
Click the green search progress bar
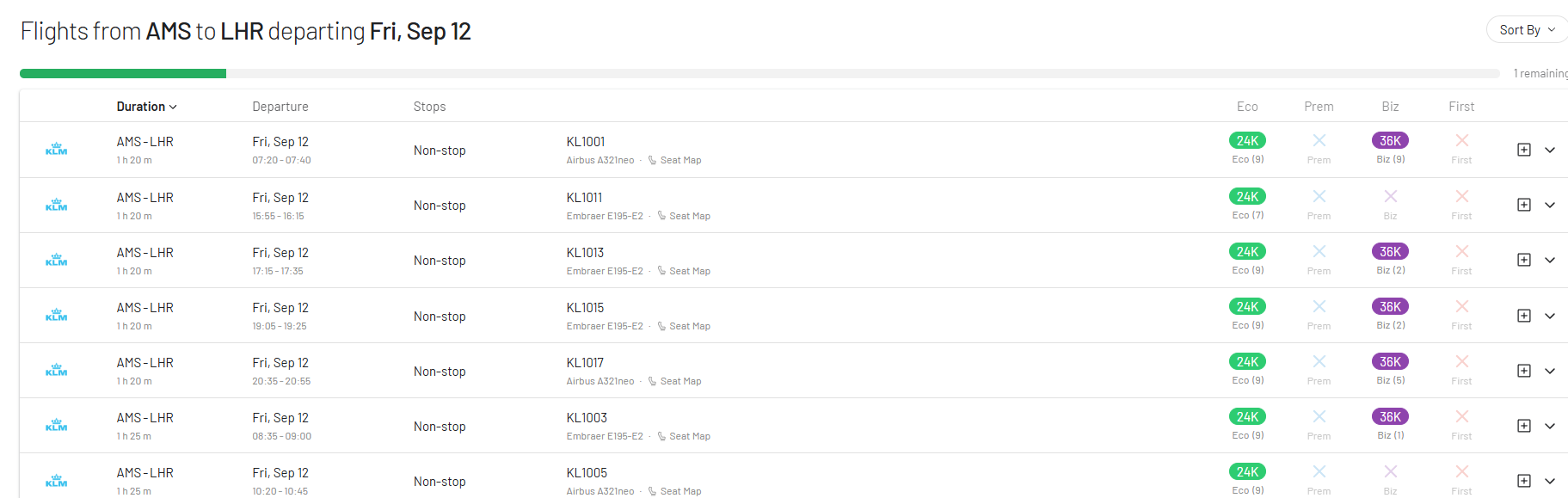click(x=123, y=74)
